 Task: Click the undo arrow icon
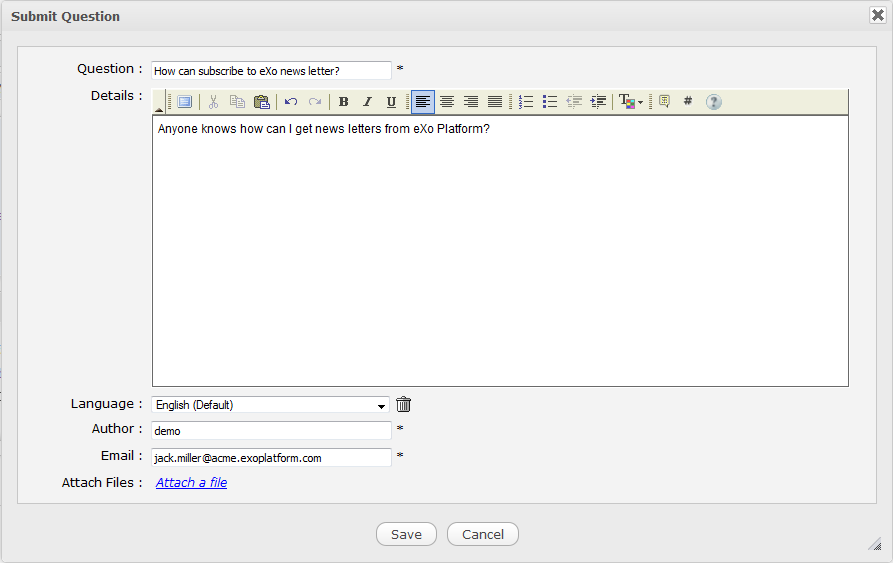291,102
